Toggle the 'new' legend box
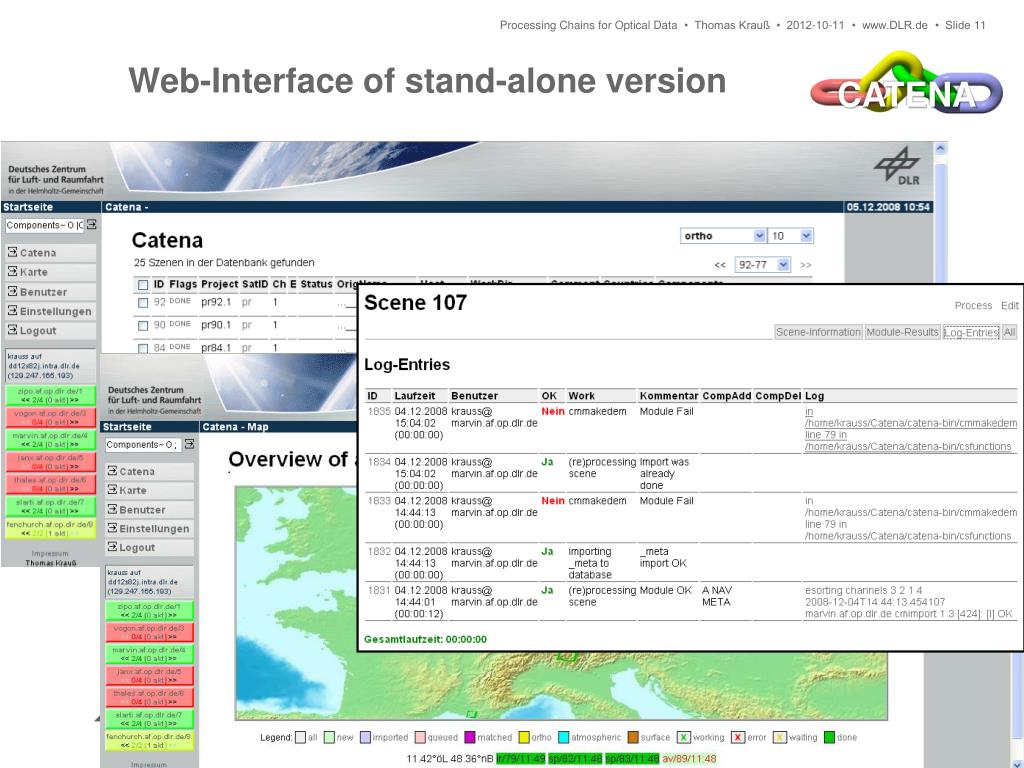The width and height of the screenshot is (1024, 768). (330, 737)
